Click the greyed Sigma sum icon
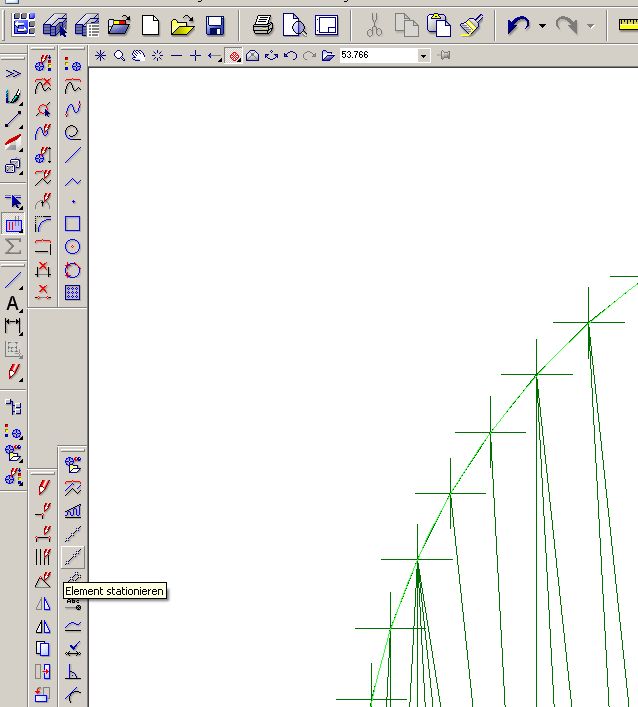Image resolution: width=638 pixels, height=707 pixels. pos(13,247)
